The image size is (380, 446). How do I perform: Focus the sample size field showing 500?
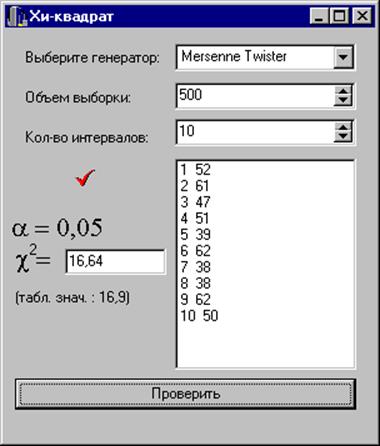[255, 96]
